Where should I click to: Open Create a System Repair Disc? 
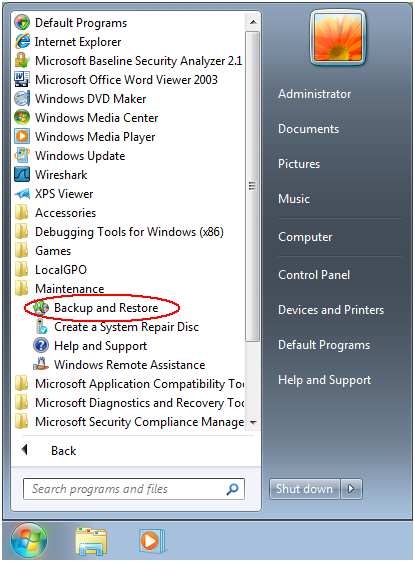click(x=127, y=327)
